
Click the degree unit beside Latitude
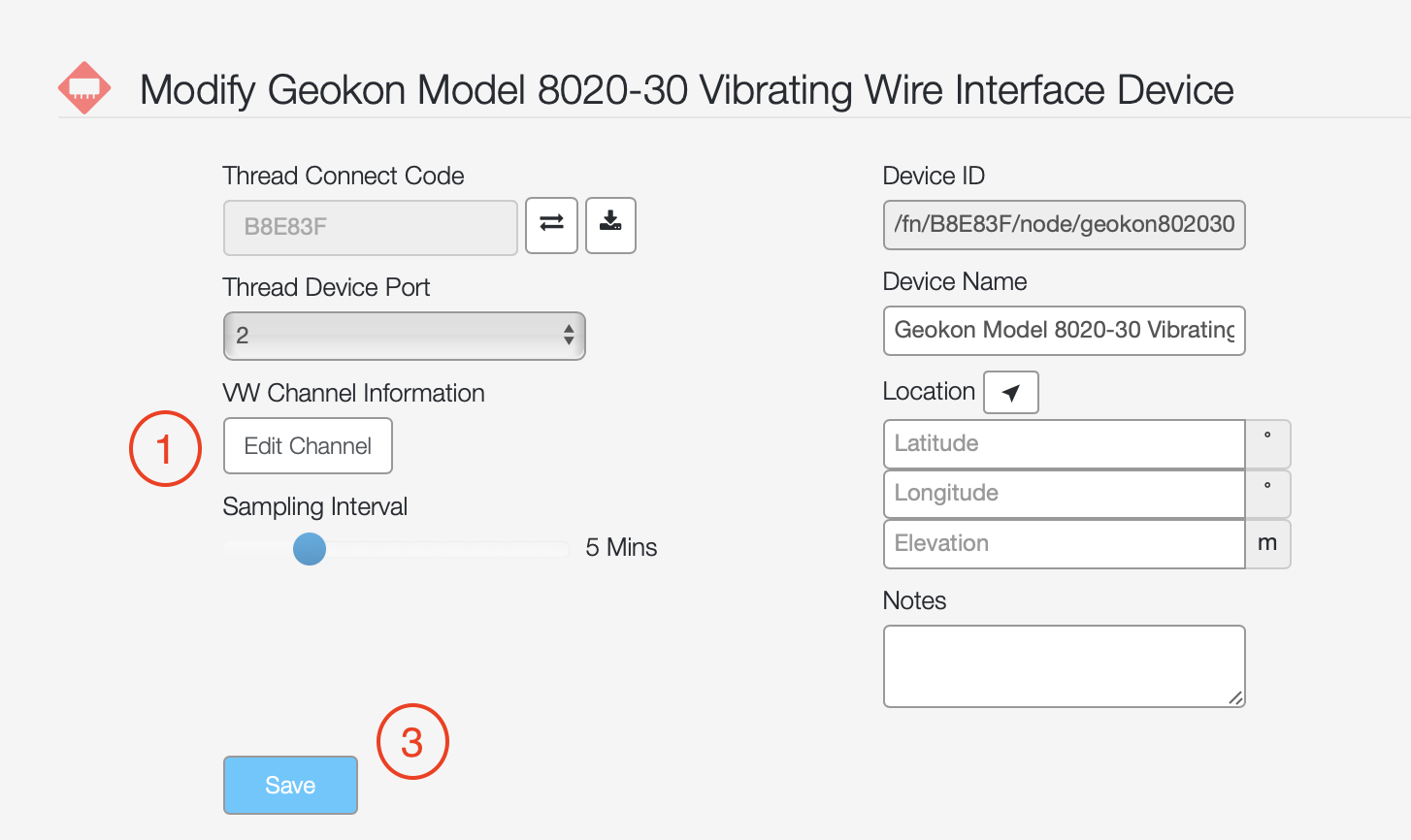pos(1267,444)
